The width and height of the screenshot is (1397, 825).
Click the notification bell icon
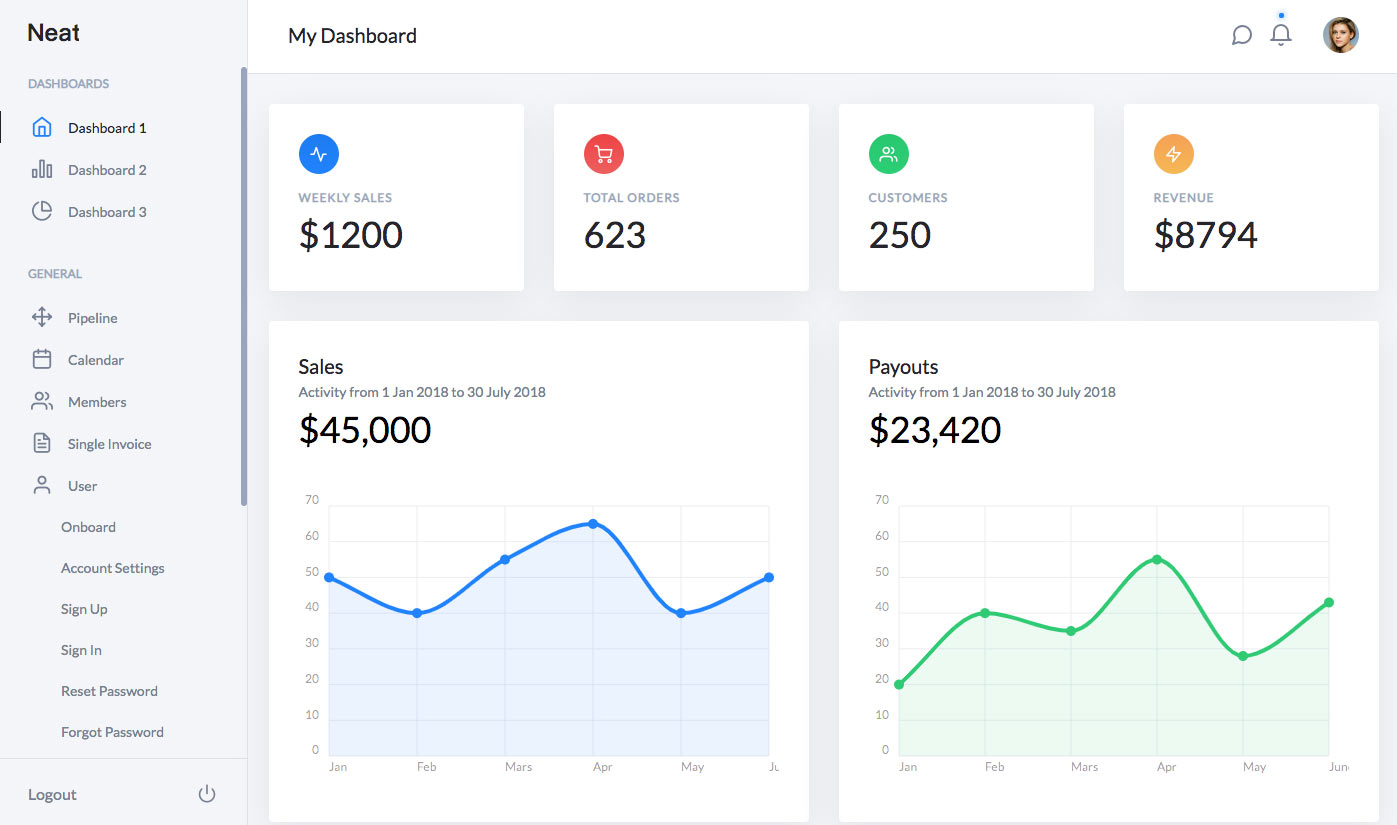pos(1281,35)
